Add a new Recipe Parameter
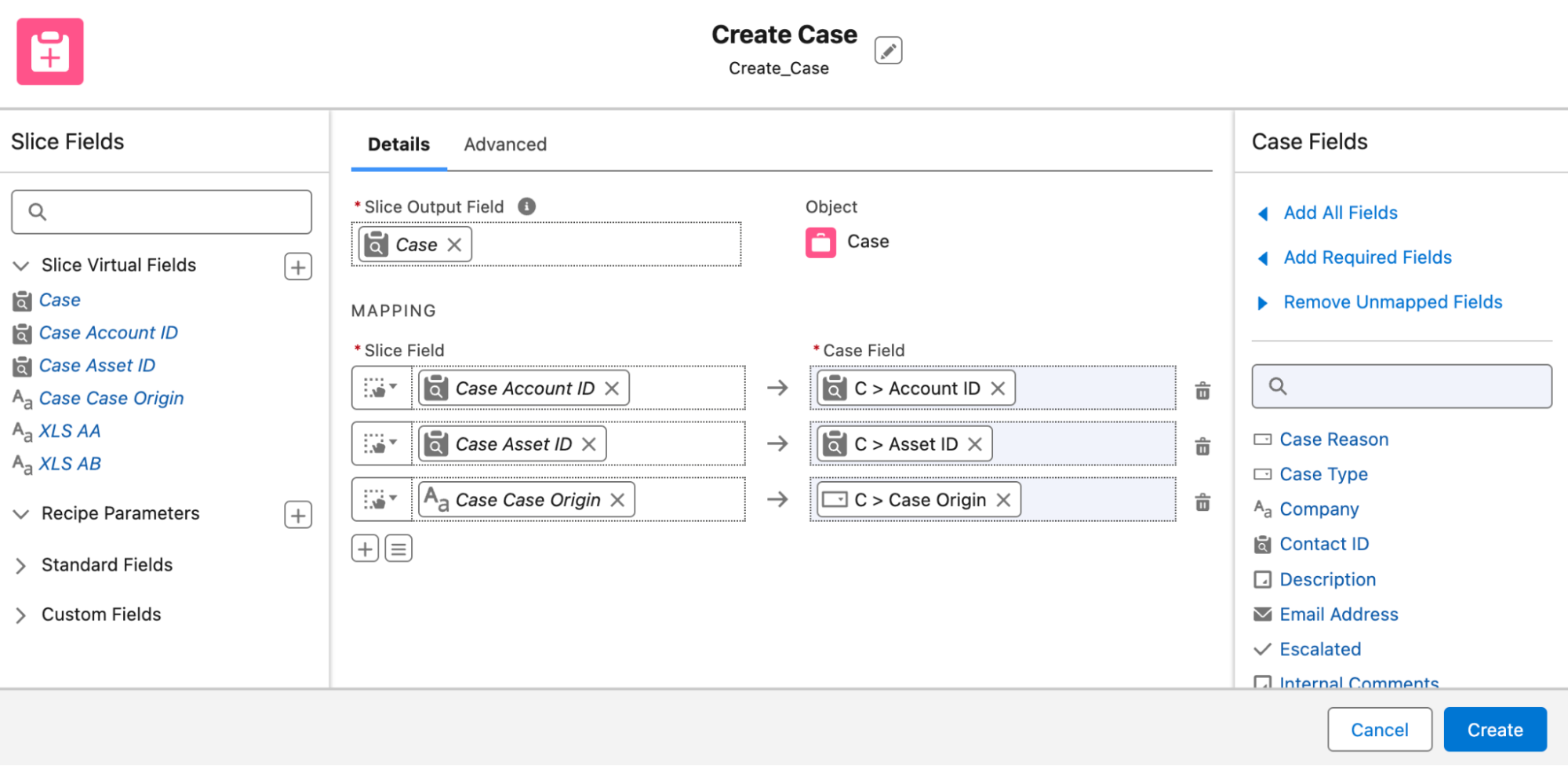 click(297, 515)
